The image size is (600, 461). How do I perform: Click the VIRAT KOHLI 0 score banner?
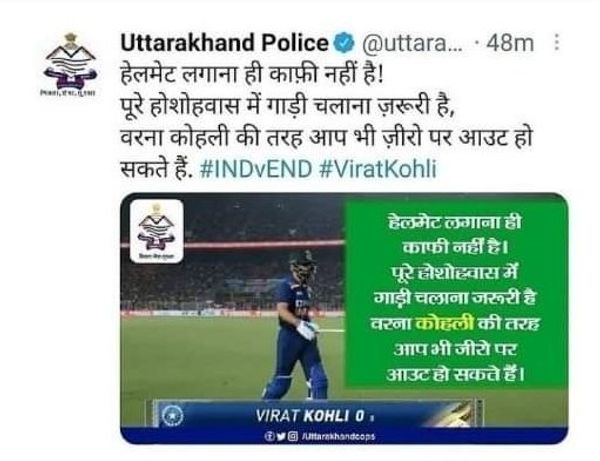[x=318, y=414]
